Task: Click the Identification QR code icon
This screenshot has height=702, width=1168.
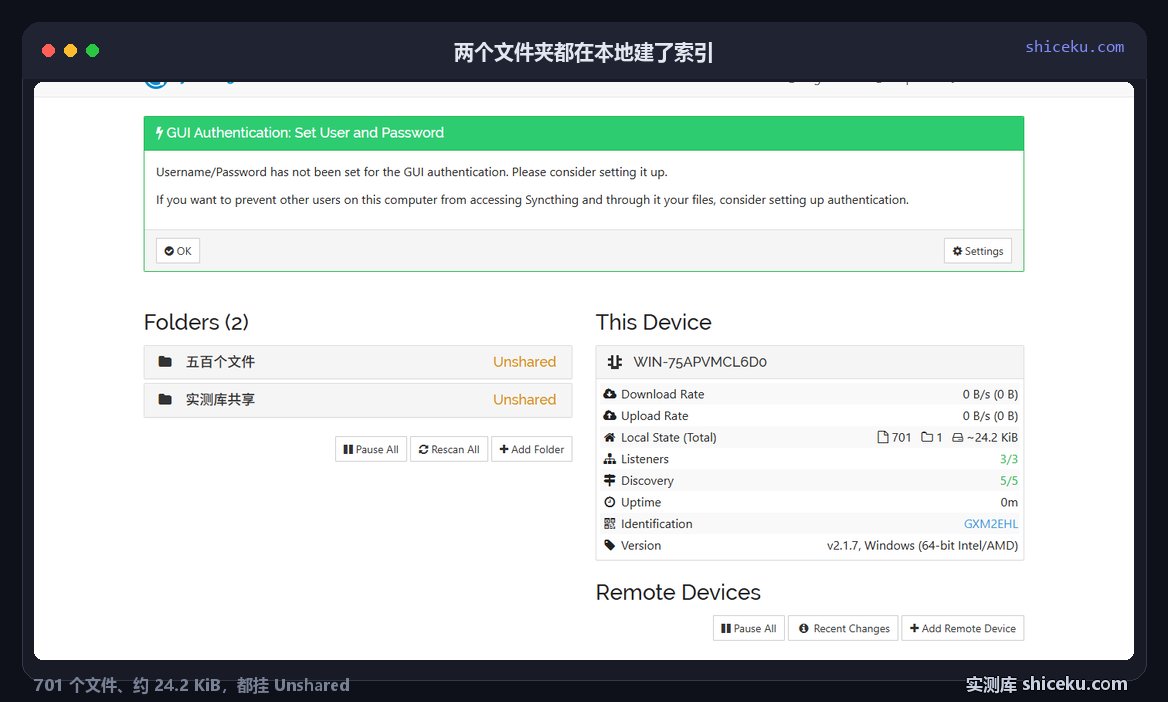Action: (x=609, y=524)
